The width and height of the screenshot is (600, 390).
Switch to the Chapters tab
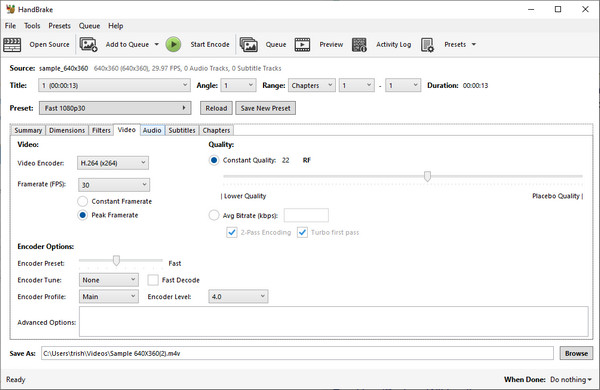(216, 130)
